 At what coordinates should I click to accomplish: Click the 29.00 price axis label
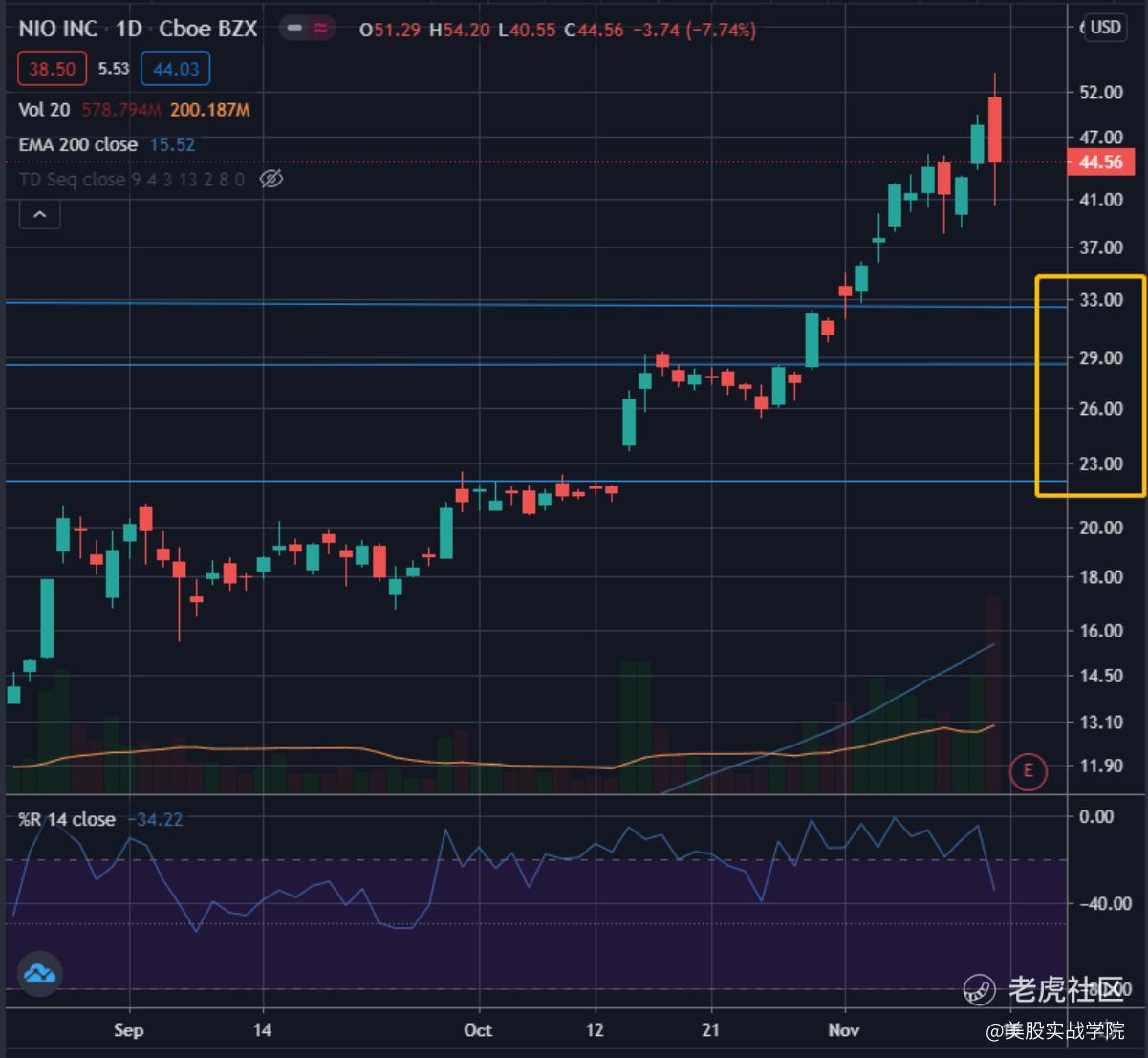(1100, 358)
